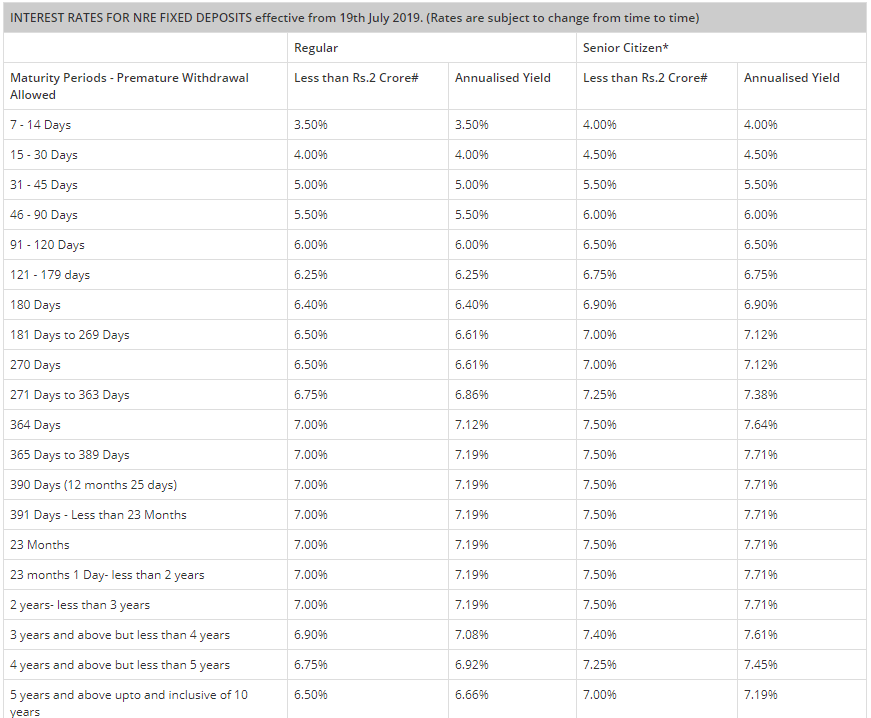Click the 7 - 14 Days row label
This screenshot has height=718, width=871.
41,124
